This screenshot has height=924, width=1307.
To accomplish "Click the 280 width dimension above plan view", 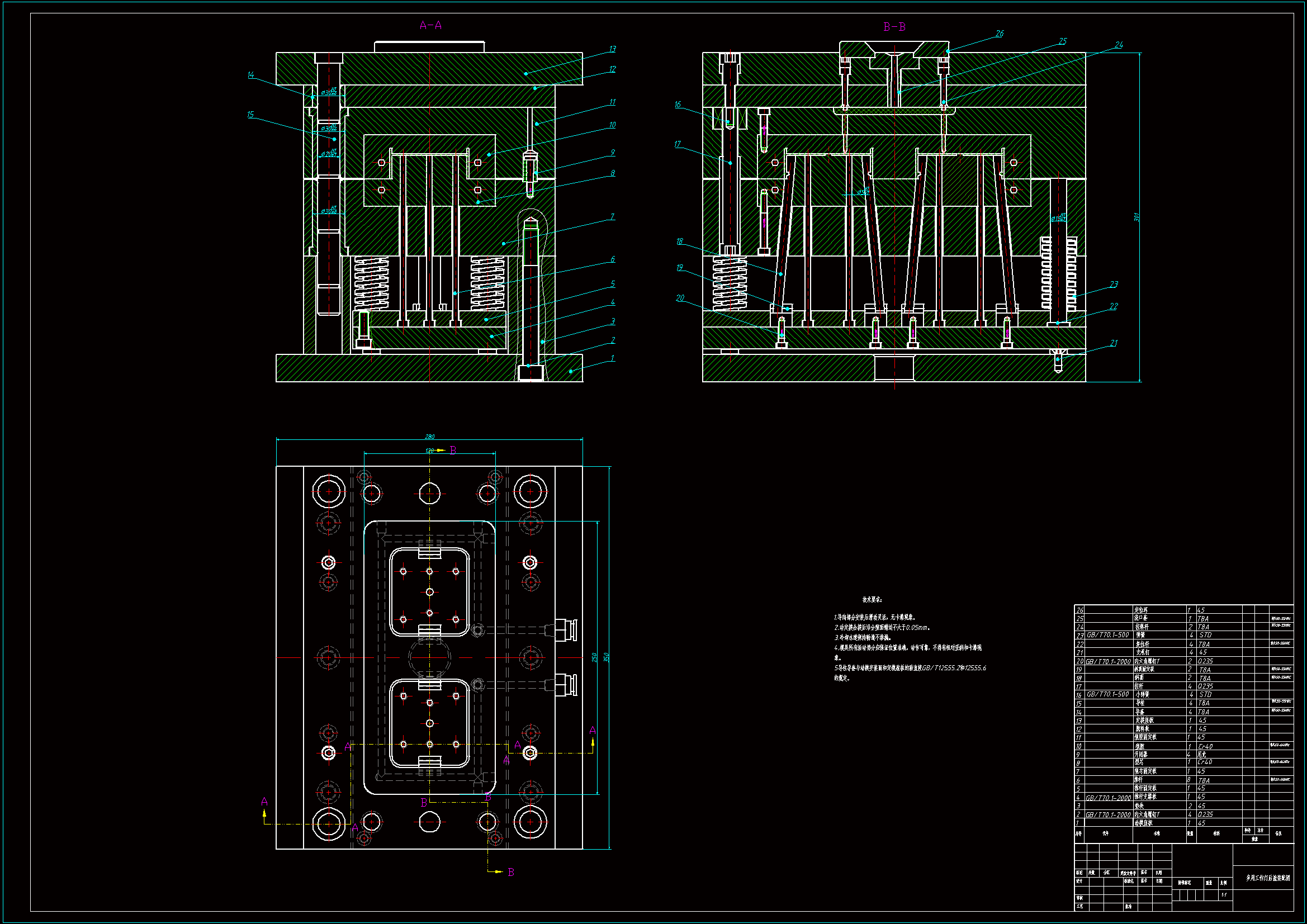I will tap(429, 437).
